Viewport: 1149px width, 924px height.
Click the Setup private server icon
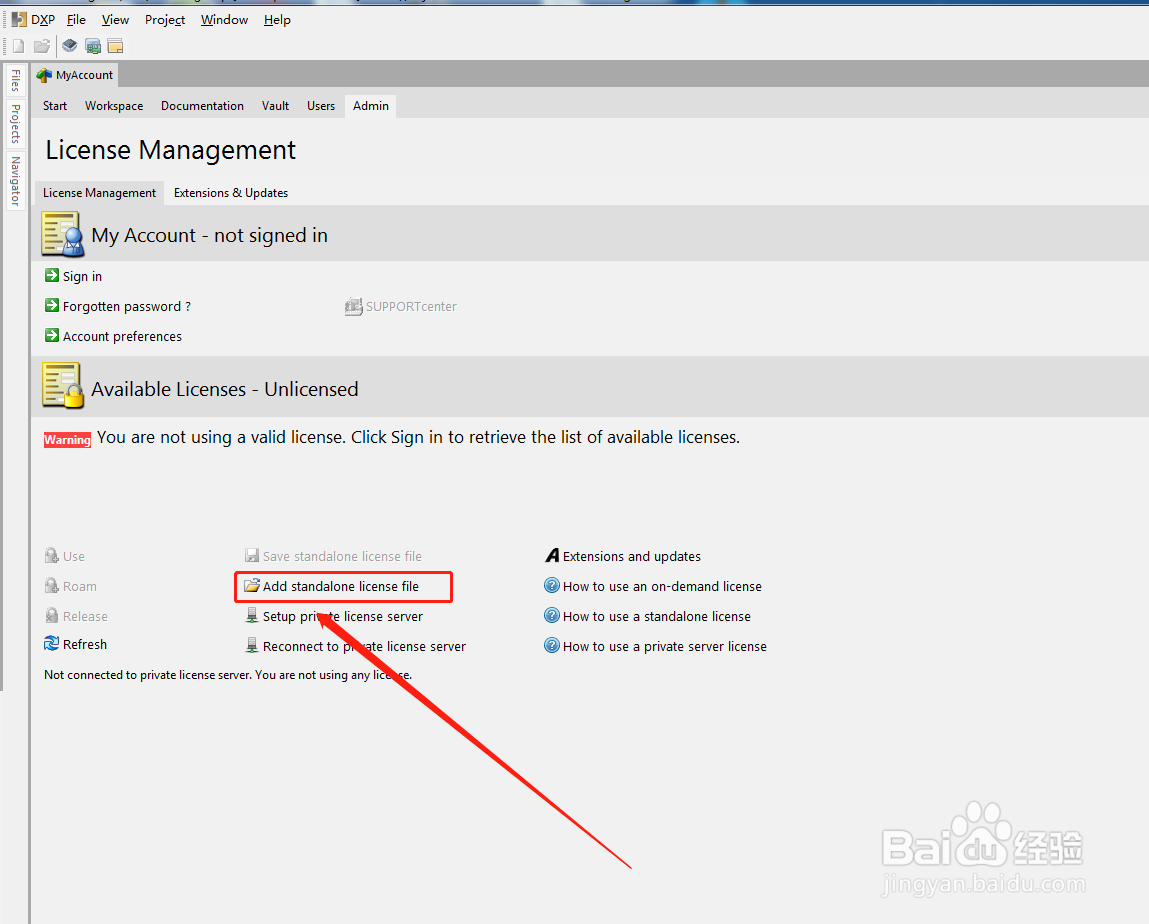click(x=252, y=616)
